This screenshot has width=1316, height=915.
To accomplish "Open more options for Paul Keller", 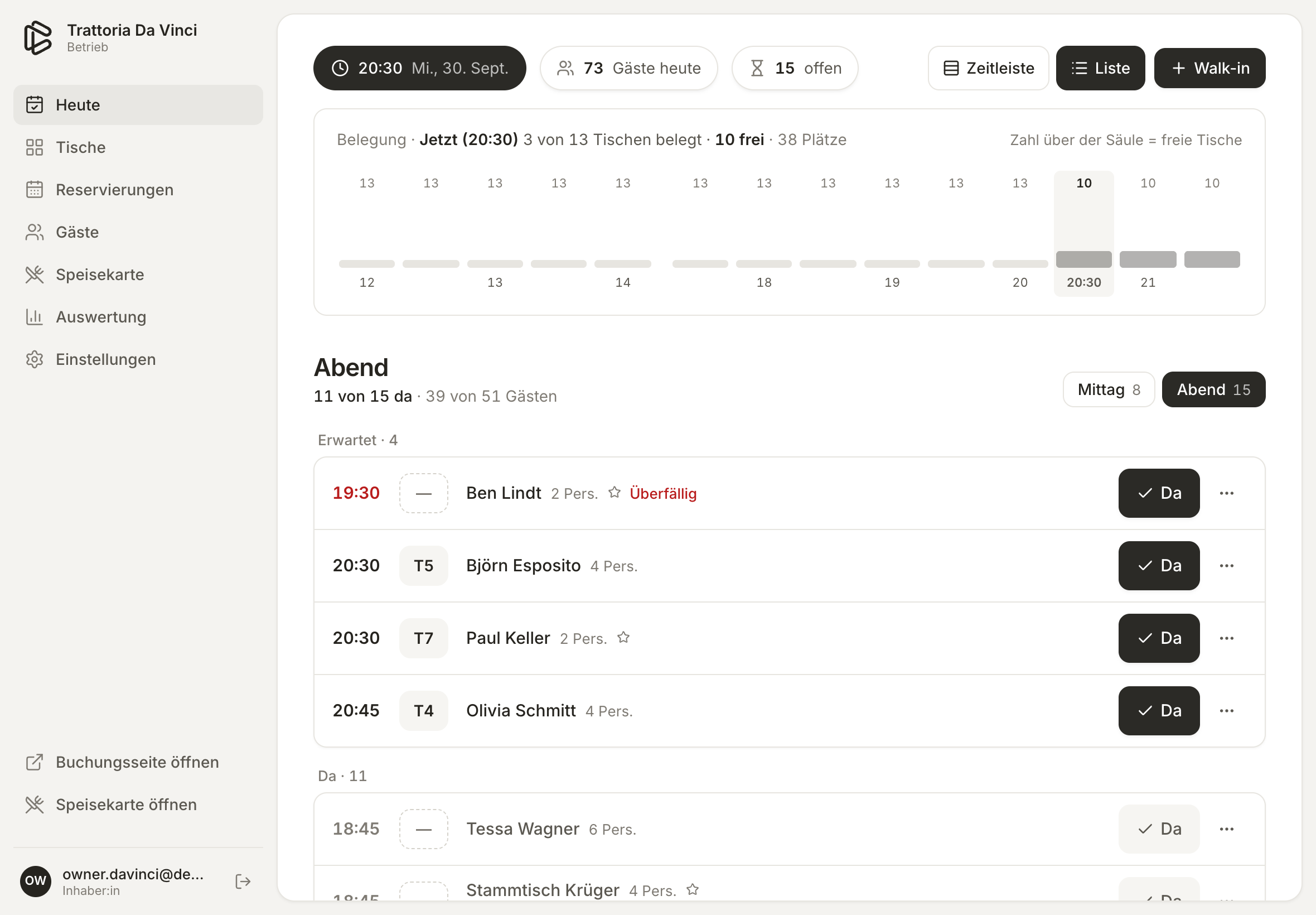I will tap(1227, 638).
